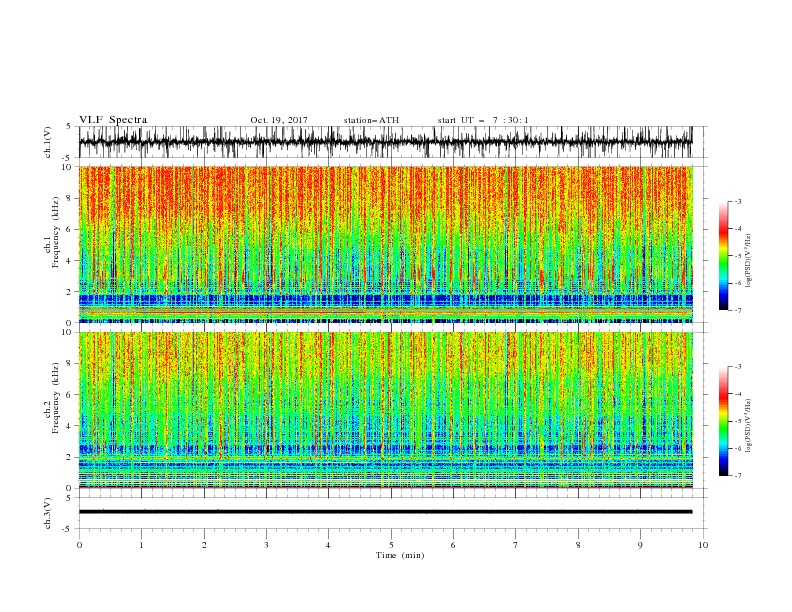792x612 pixels.
Task: Click the time-axis tick label "10"
Action: tap(703, 545)
